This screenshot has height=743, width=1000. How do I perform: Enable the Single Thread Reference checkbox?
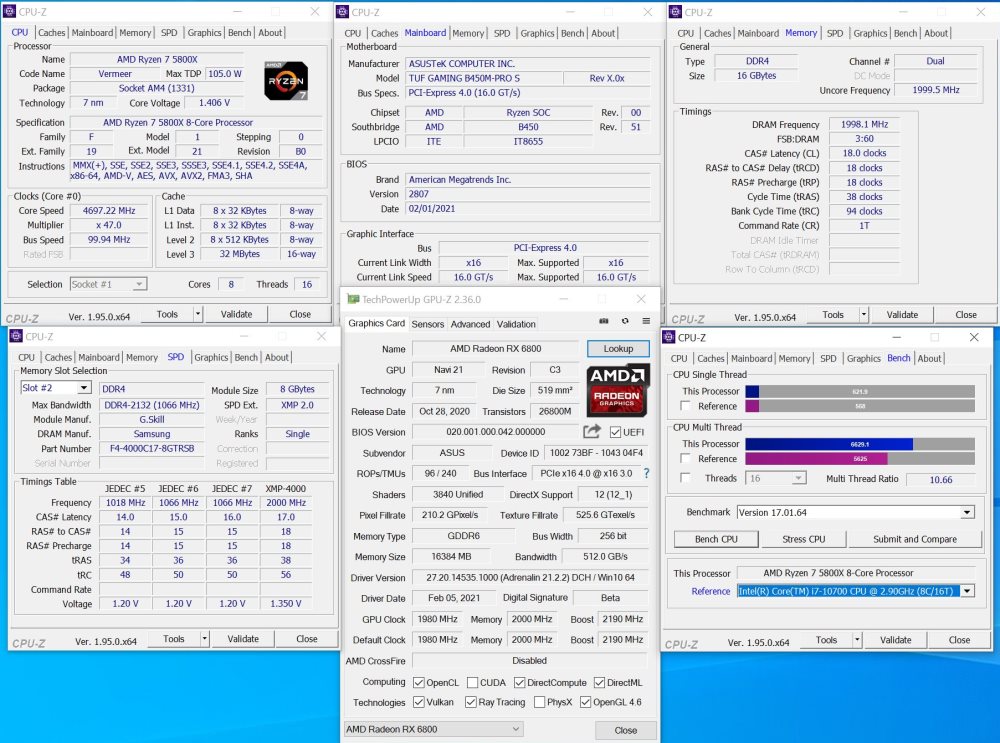(686, 406)
